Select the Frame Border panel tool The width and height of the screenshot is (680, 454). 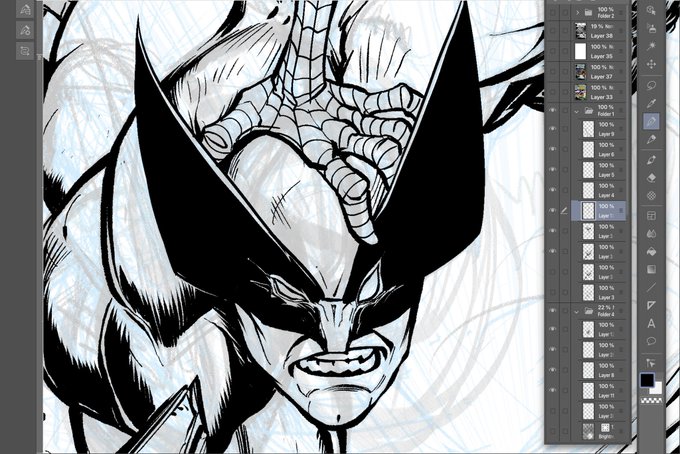(x=651, y=216)
